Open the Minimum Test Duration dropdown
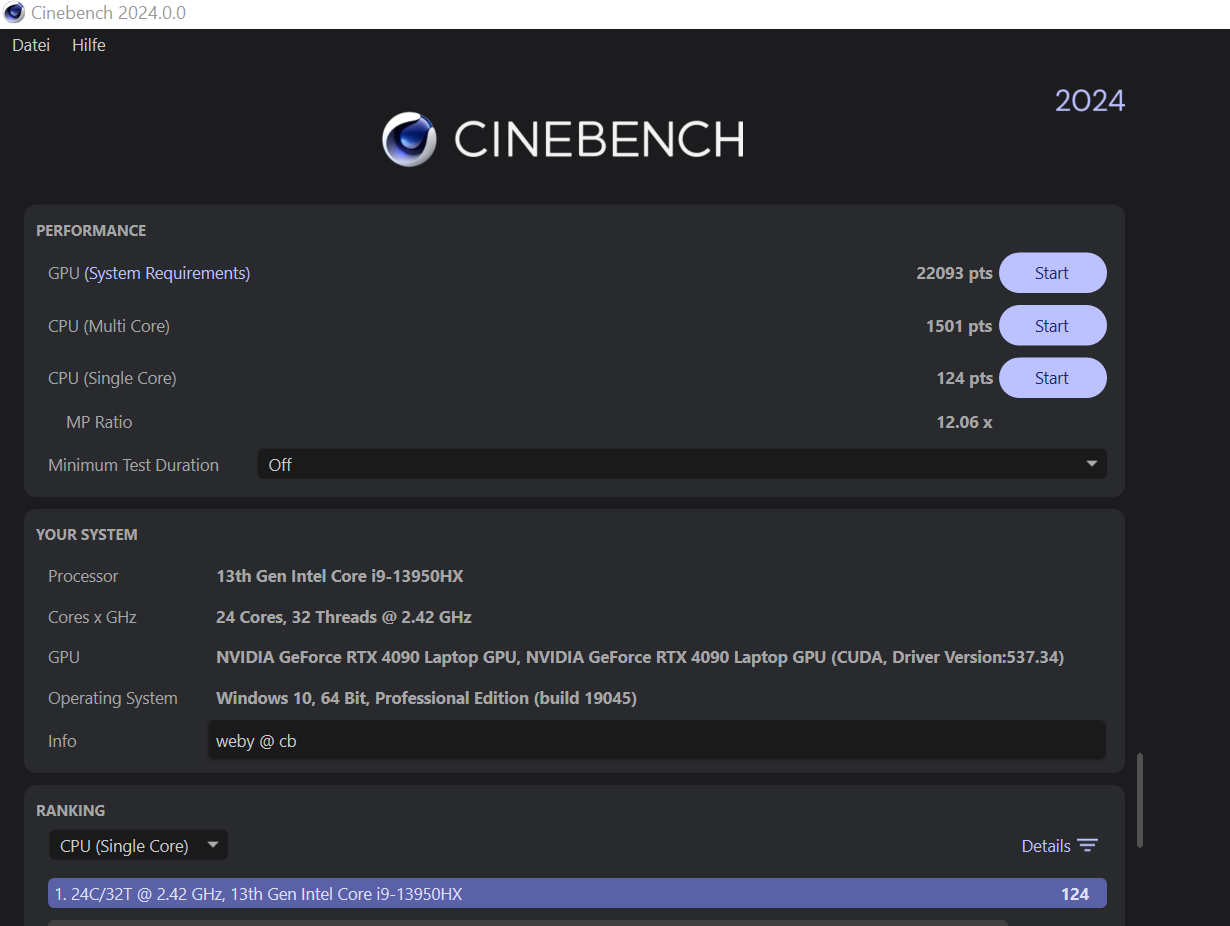 click(x=682, y=464)
